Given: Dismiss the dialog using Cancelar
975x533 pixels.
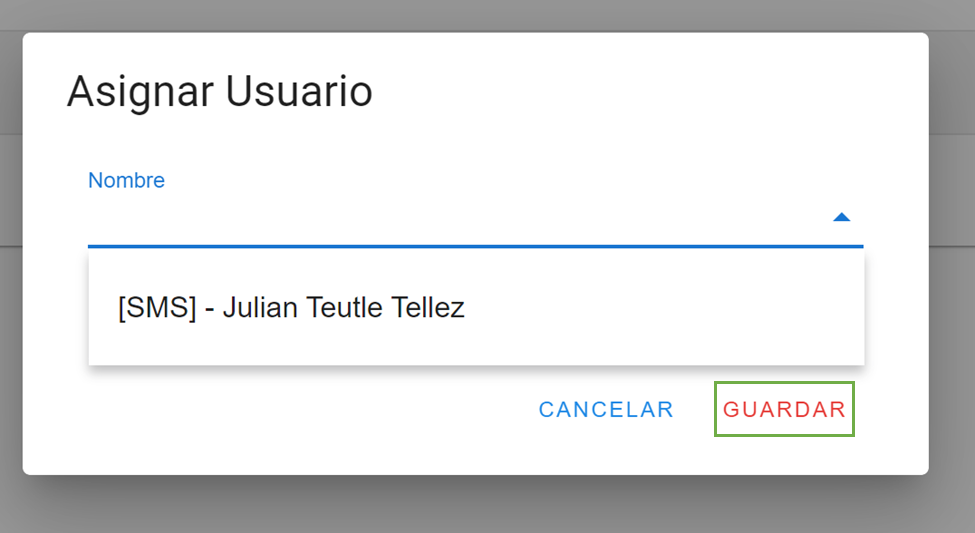Looking at the screenshot, I should (x=606, y=409).
